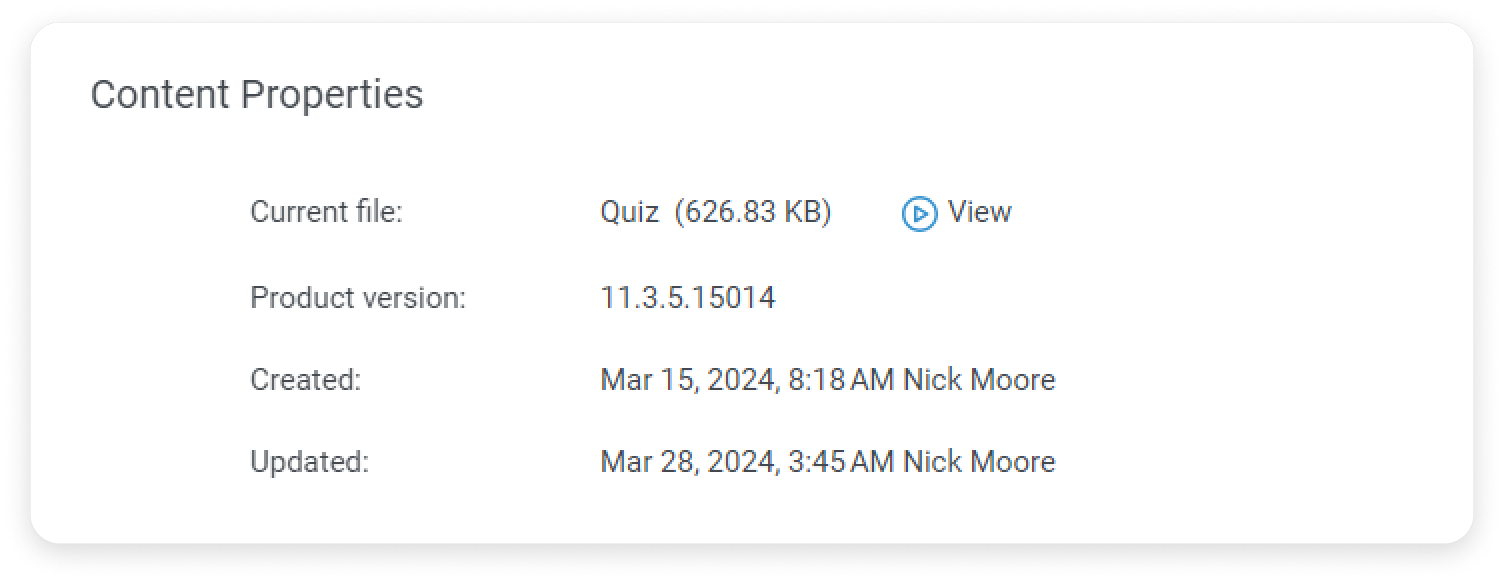Click the Quiz file name
This screenshot has height=582, width=1504.
[x=629, y=213]
